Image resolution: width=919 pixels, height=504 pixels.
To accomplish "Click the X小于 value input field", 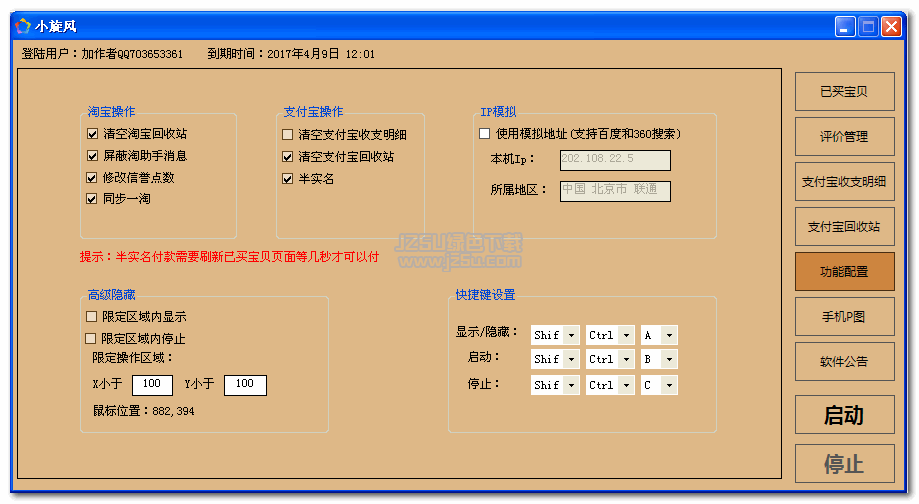I will coord(152,385).
